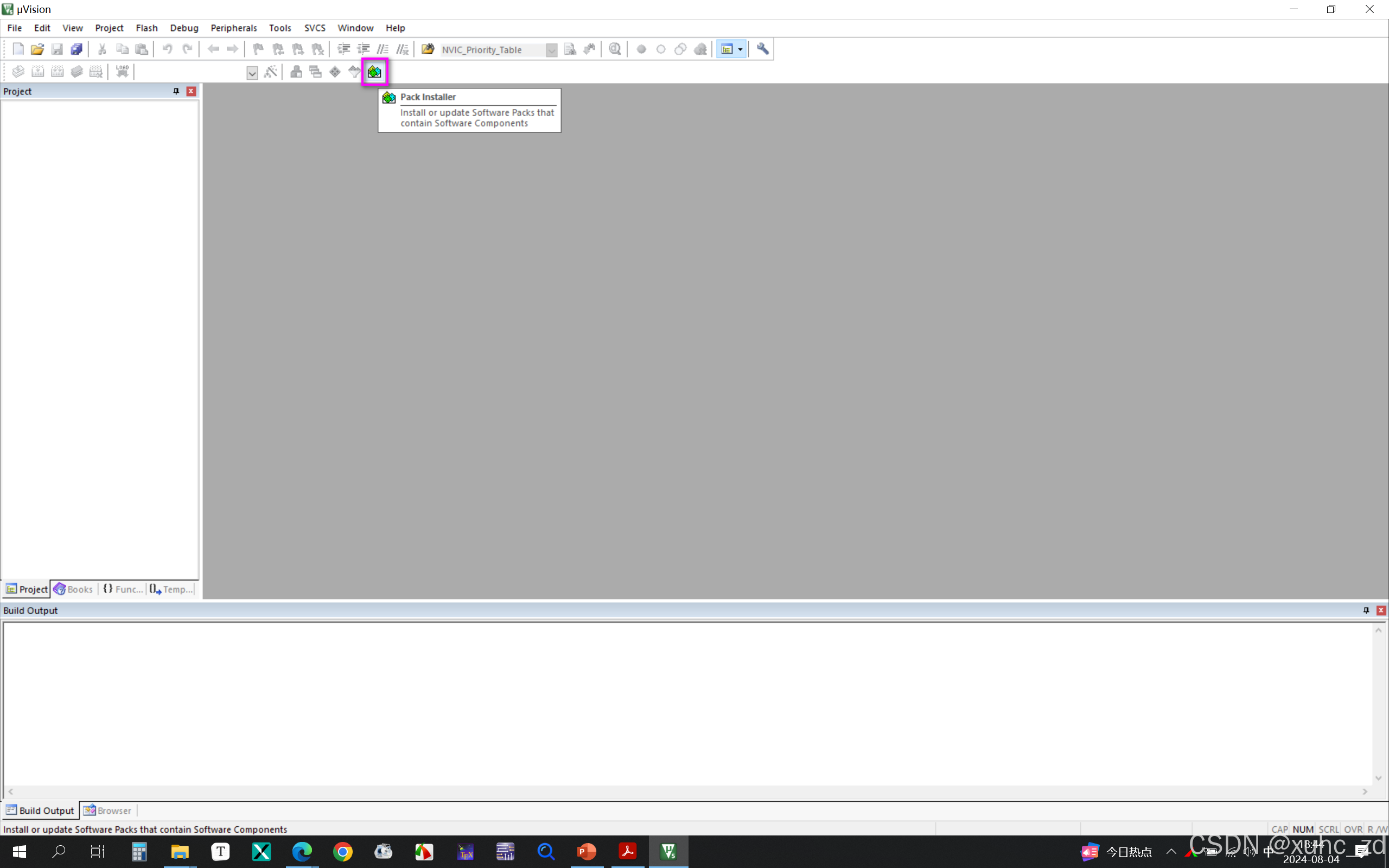Open PowerPoint from the taskbar
The height and width of the screenshot is (868, 1389).
coord(587,851)
